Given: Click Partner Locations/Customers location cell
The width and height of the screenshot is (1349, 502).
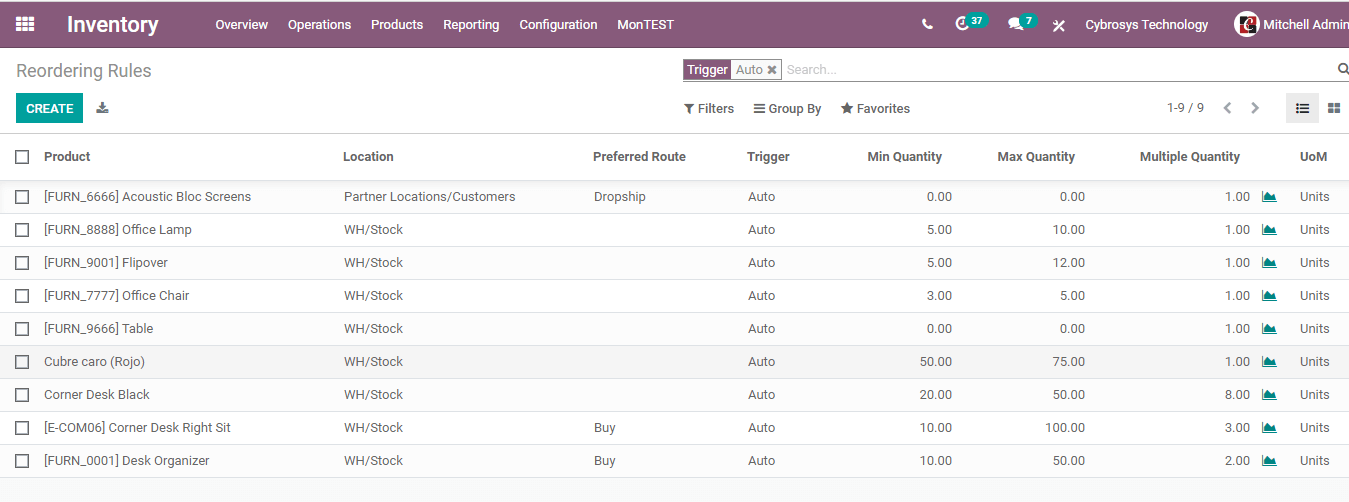Looking at the screenshot, I should (x=430, y=197).
